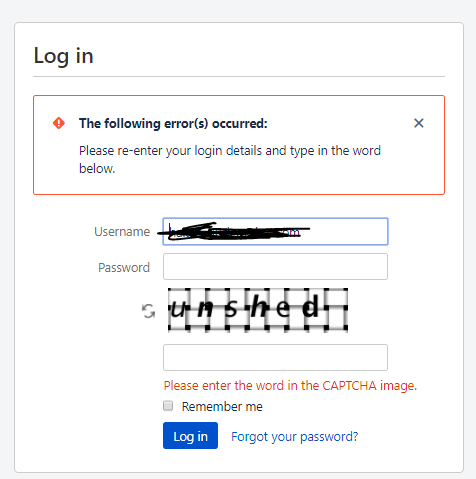Click the Remember me label text
This screenshot has width=476, height=479.
(x=222, y=406)
